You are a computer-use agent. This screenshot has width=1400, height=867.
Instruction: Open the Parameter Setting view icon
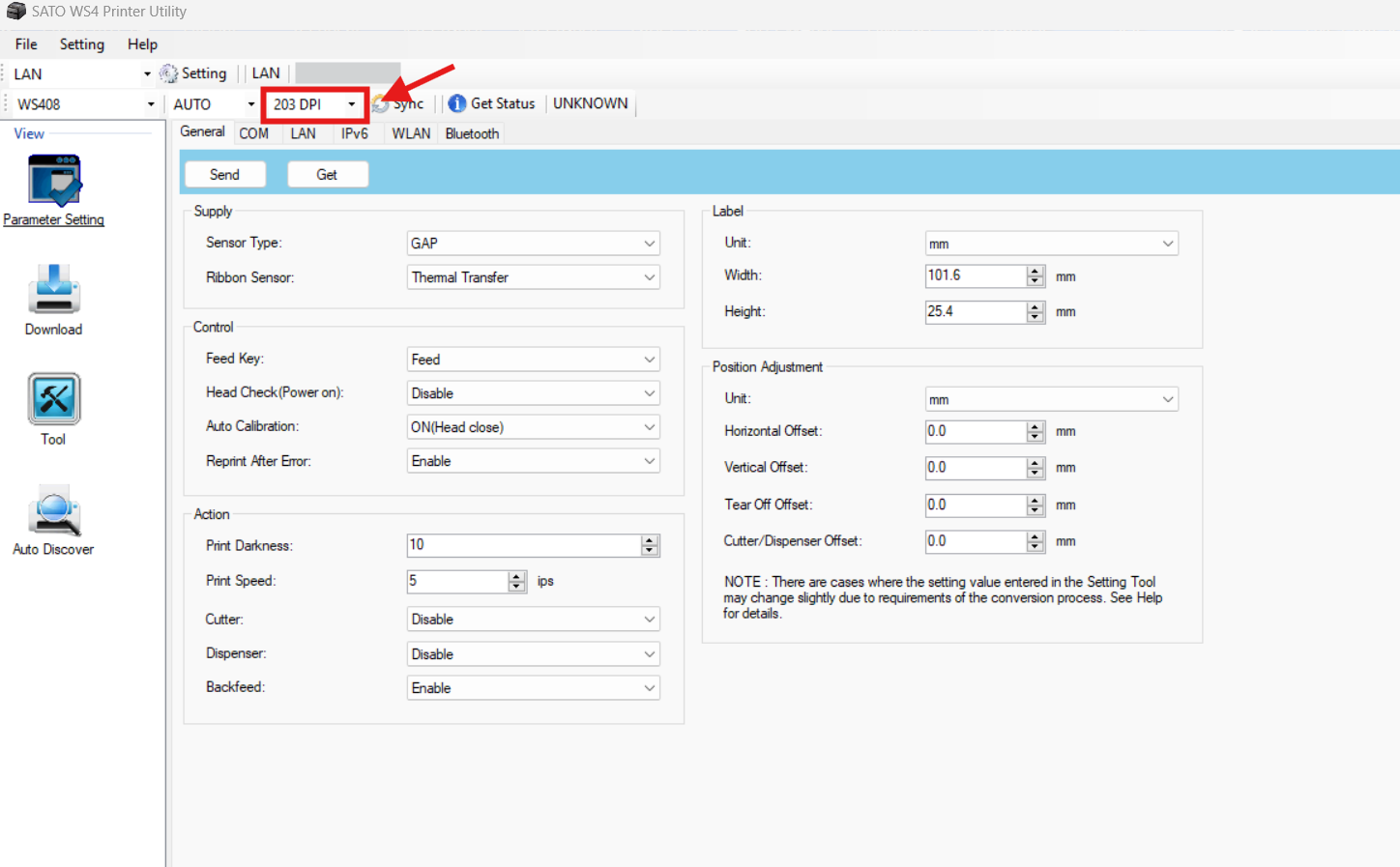point(54,182)
